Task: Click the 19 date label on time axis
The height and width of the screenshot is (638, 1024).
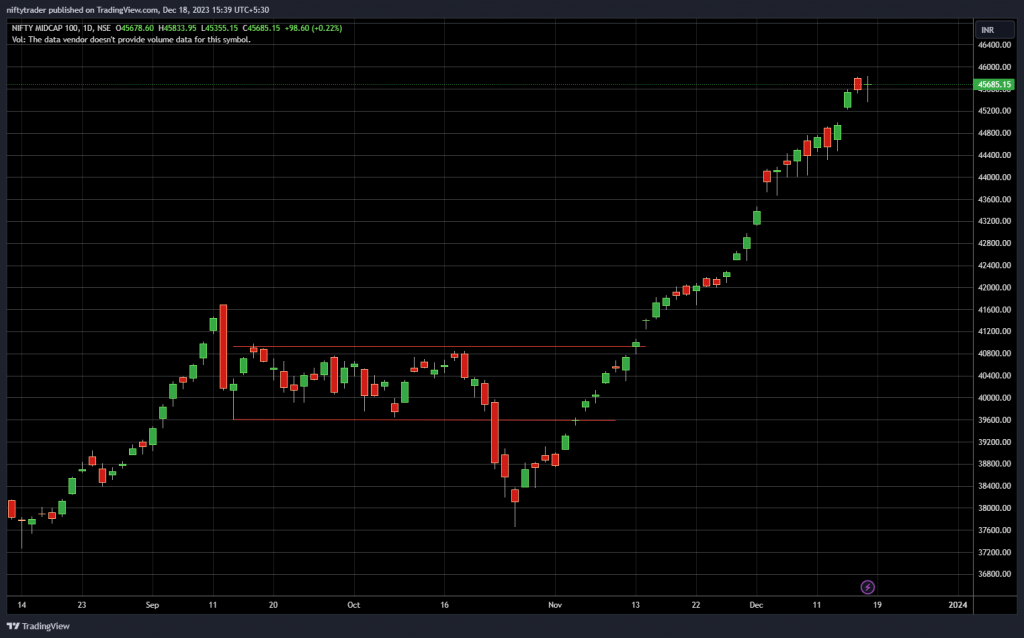Action: point(877,605)
